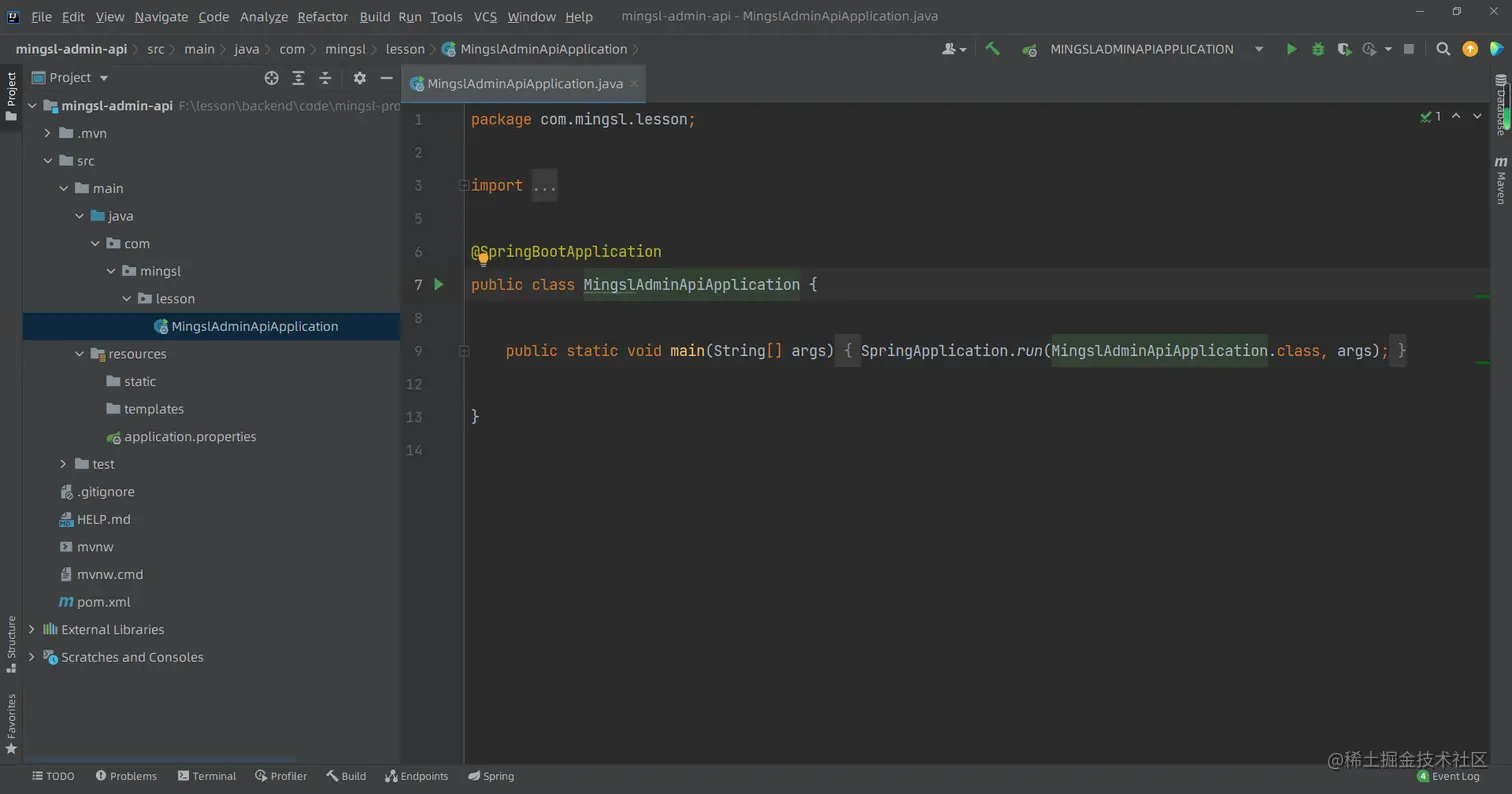The height and width of the screenshot is (794, 1512).
Task: Select the MingslAdminApiApplication.java editor tab
Action: (524, 84)
